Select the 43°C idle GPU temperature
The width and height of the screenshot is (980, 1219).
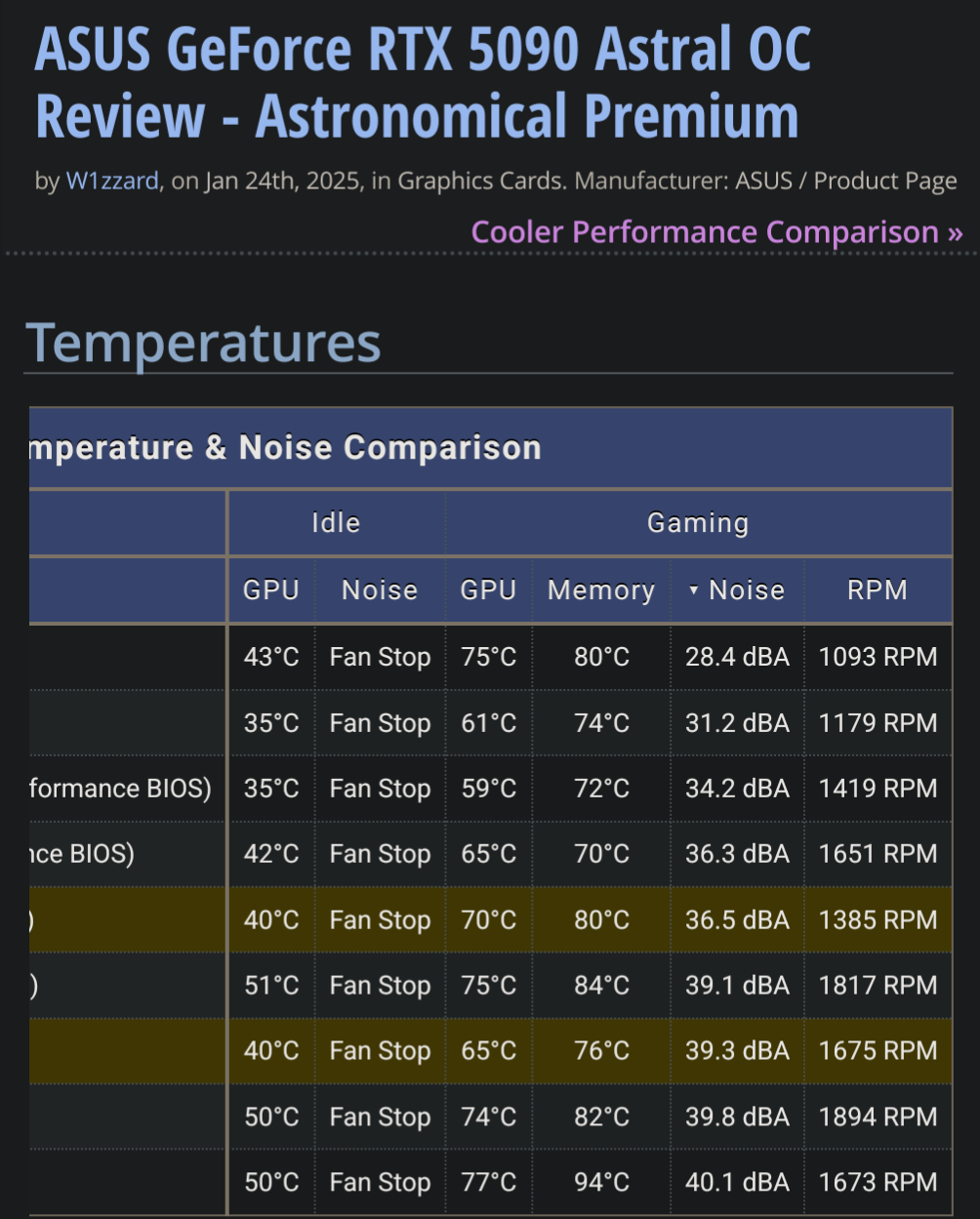coord(271,657)
